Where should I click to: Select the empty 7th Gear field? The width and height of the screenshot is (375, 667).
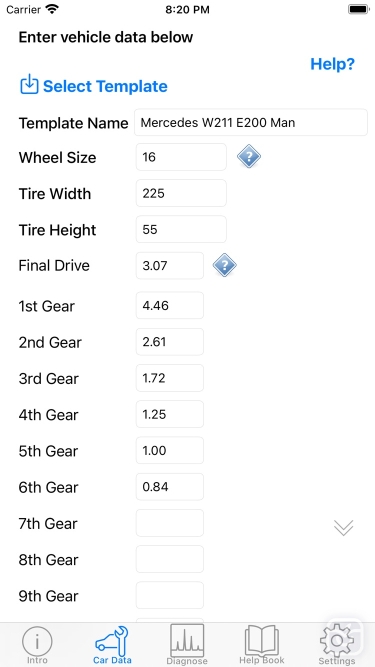170,523
